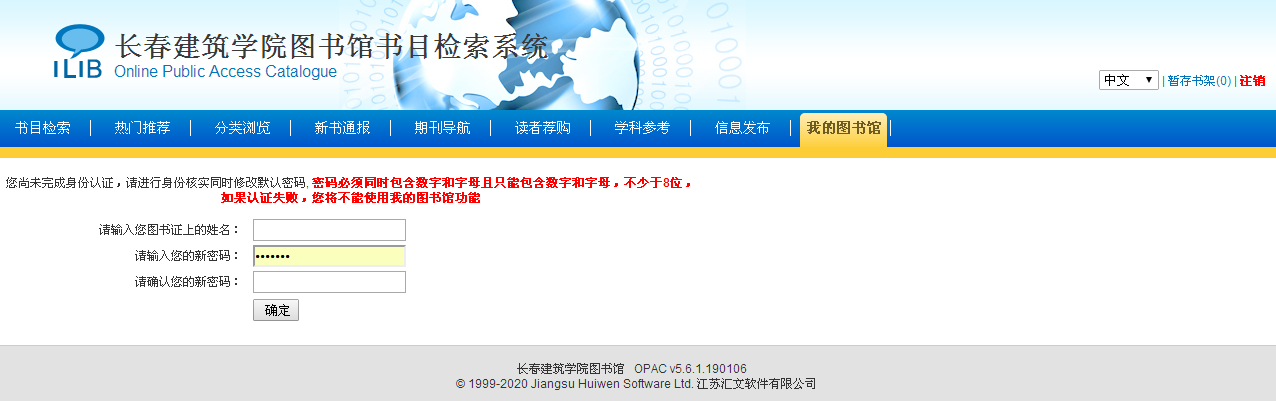
Task: Open the 暂存书架(0) bookshelf link
Action: tap(1199, 81)
